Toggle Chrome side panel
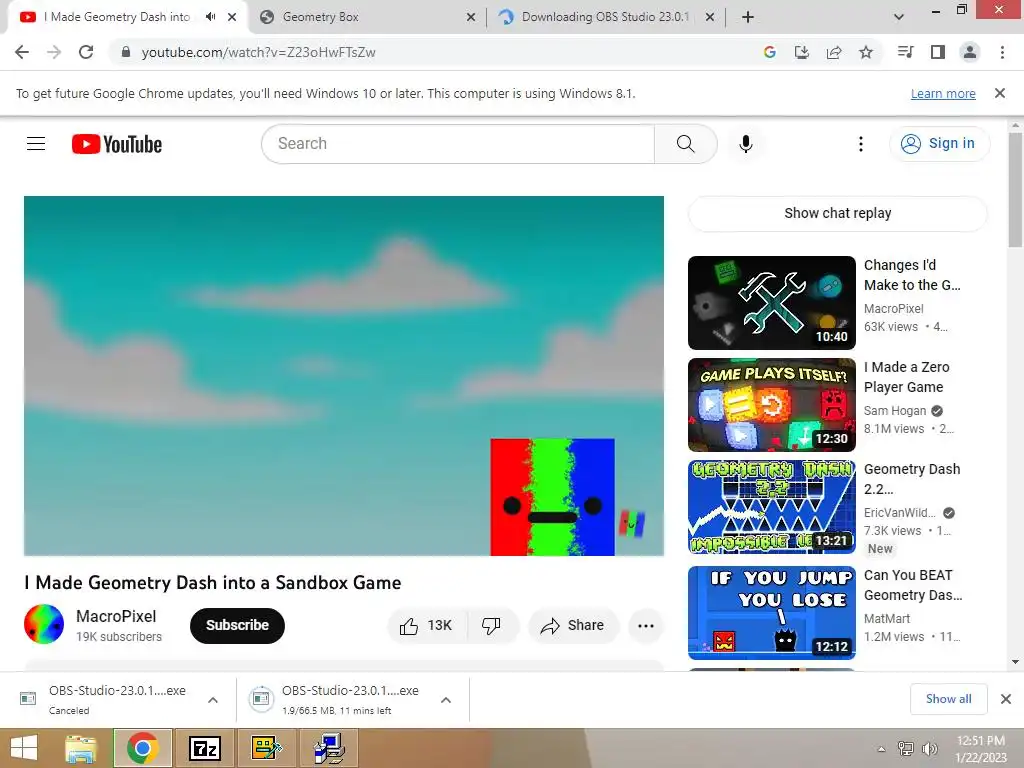 (x=938, y=52)
